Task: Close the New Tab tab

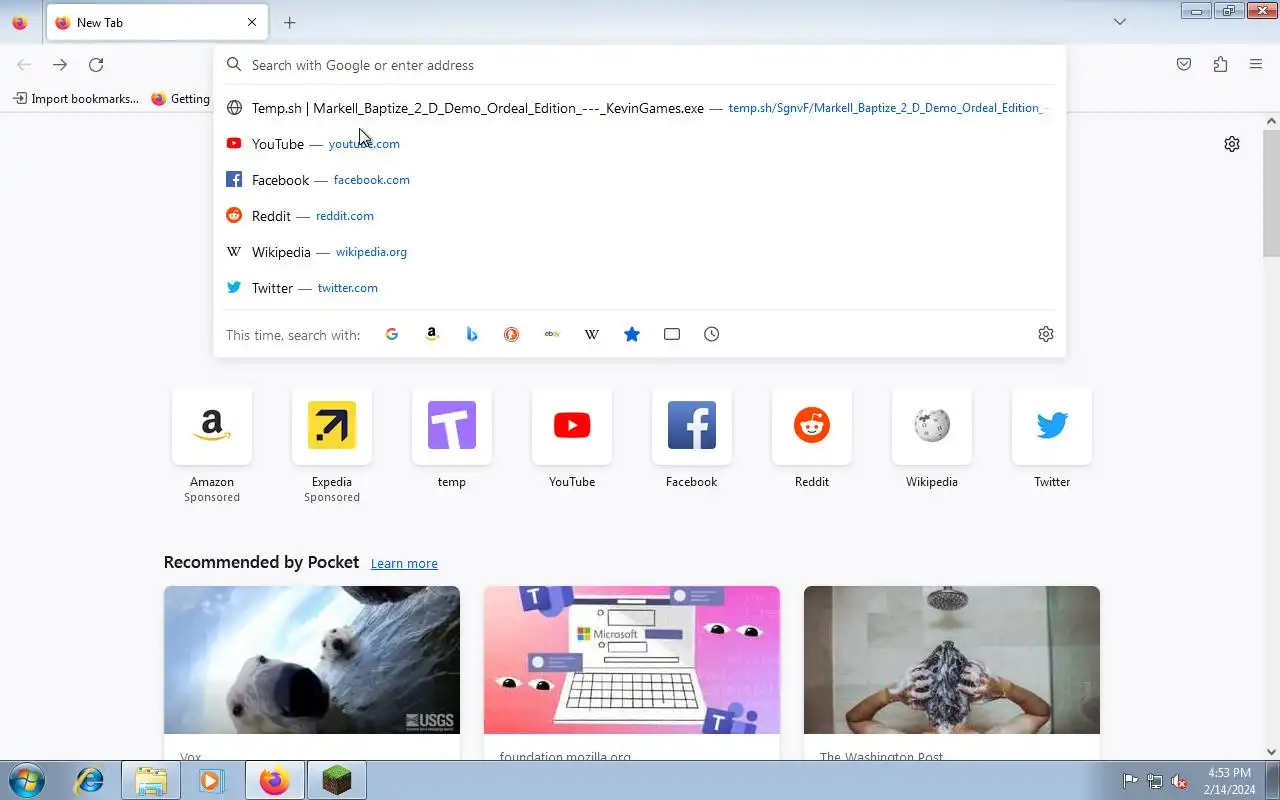Action: (x=251, y=22)
